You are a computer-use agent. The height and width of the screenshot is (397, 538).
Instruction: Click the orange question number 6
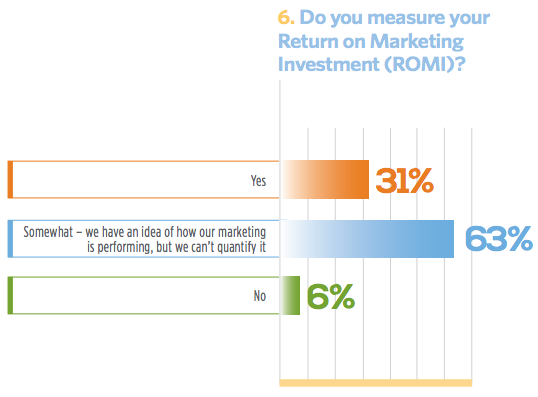coord(286,17)
